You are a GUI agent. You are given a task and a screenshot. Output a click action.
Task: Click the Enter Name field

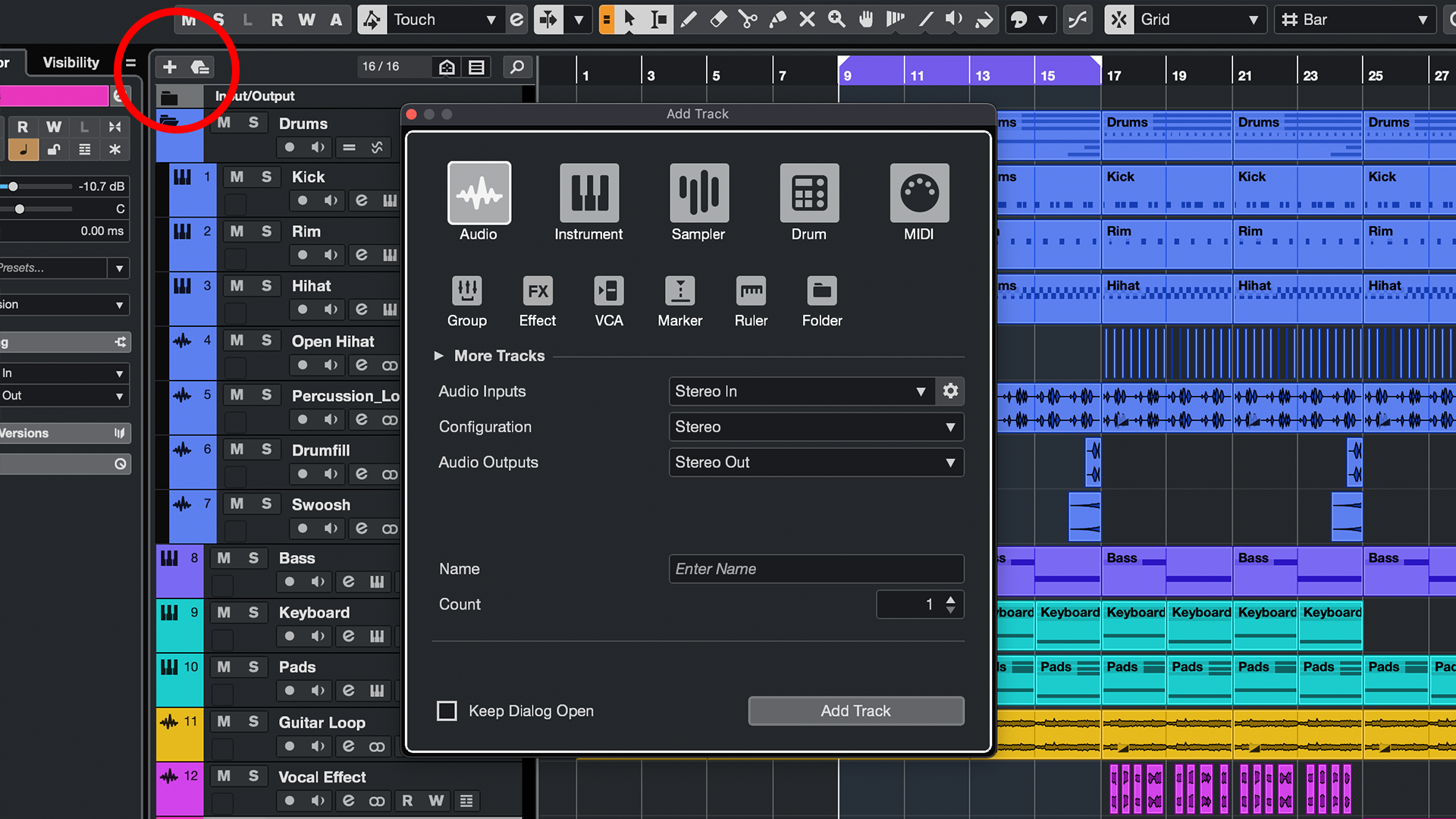(x=815, y=569)
